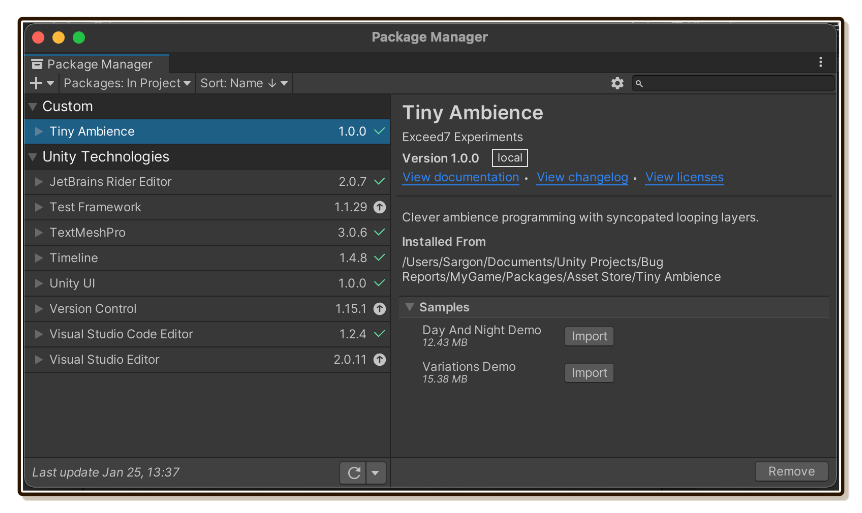
Task: Click the 12.43 MB sample size
Action: (x=445, y=343)
